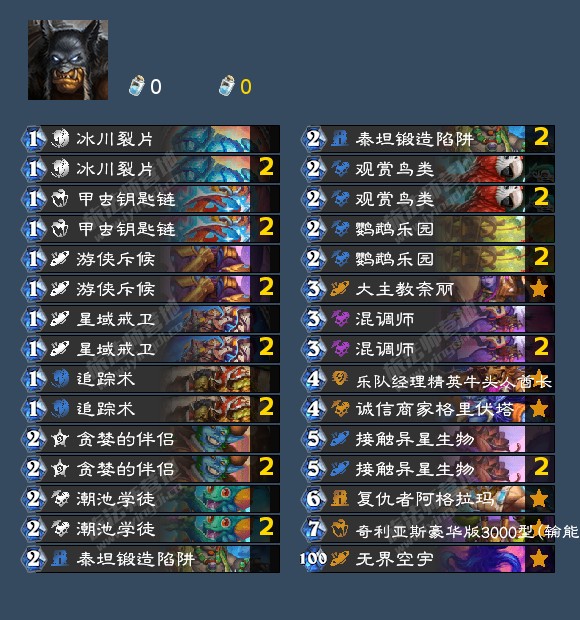Click the yellow dust bottle icon
Image resolution: width=580 pixels, height=620 pixels.
(x=227, y=85)
